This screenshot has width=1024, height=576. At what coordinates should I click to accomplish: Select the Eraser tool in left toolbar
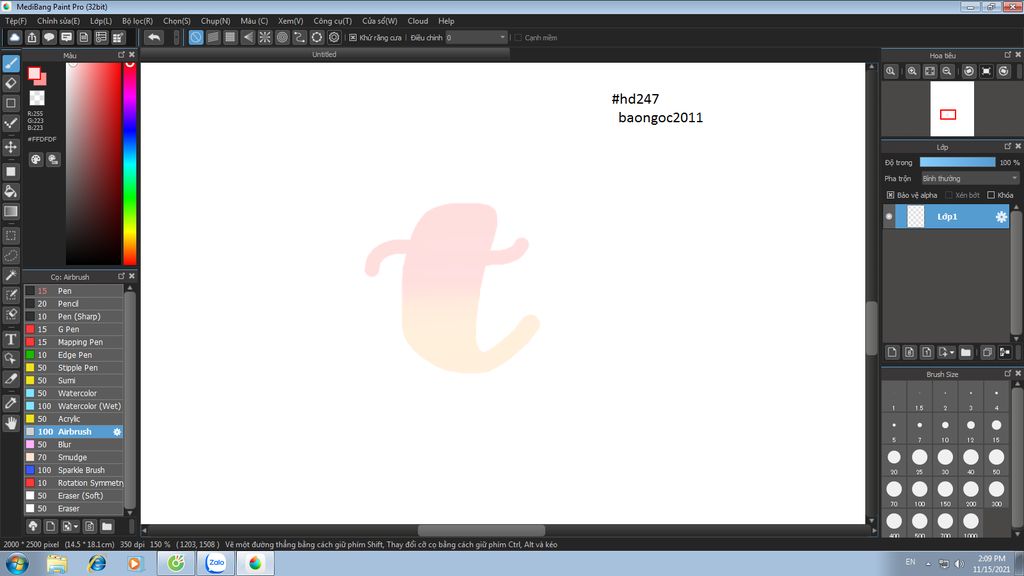click(11, 83)
